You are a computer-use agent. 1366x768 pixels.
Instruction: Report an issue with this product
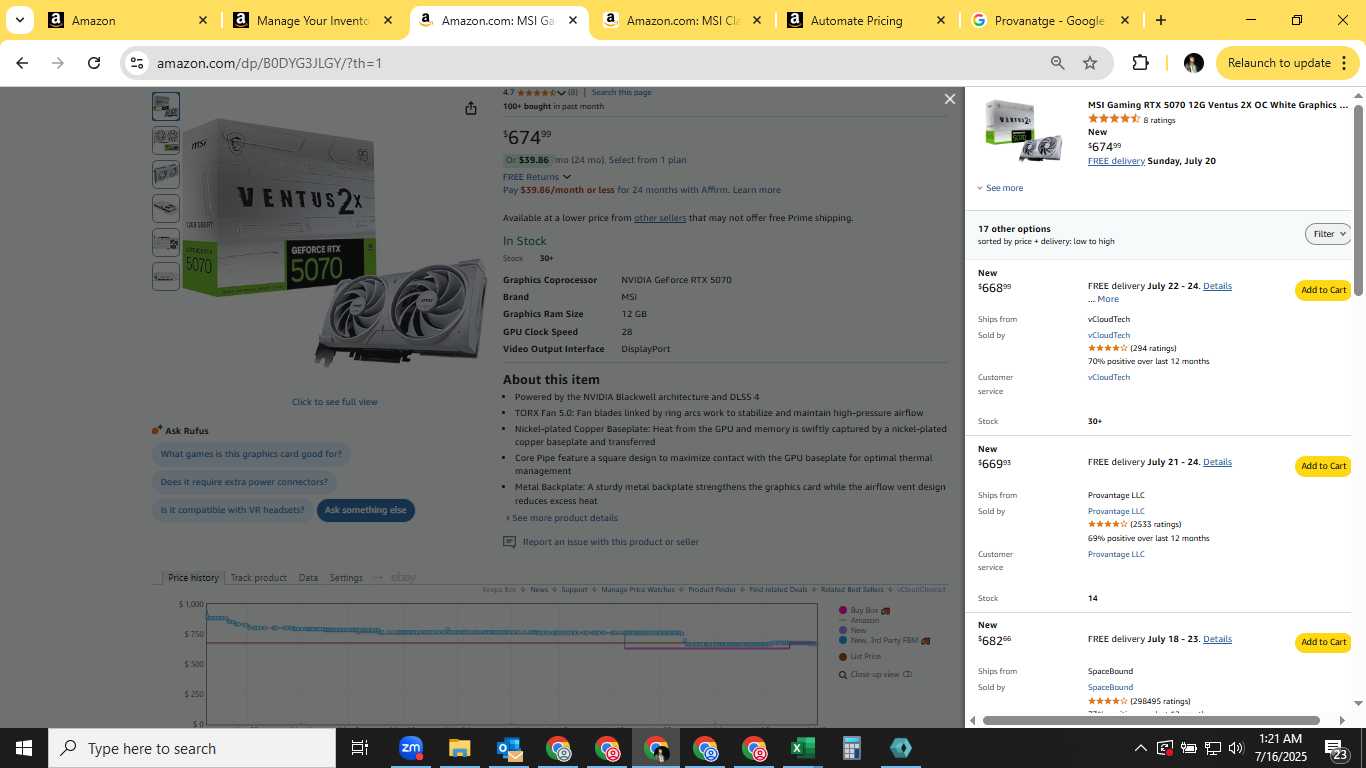(x=601, y=542)
